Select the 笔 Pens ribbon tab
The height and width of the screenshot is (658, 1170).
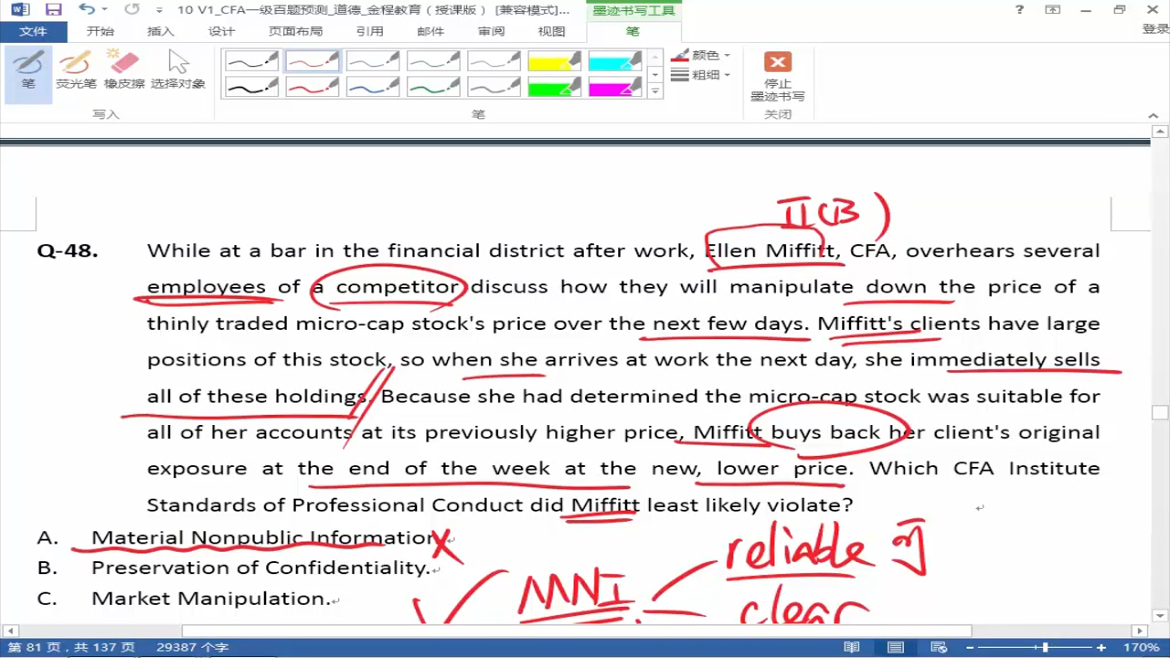[633, 31]
